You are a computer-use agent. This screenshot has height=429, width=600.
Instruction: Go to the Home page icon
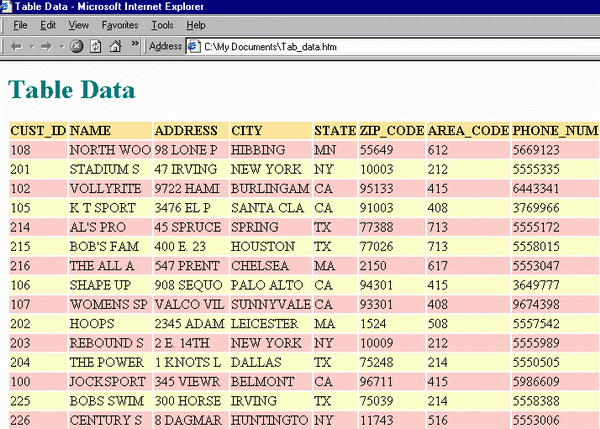click(x=115, y=46)
